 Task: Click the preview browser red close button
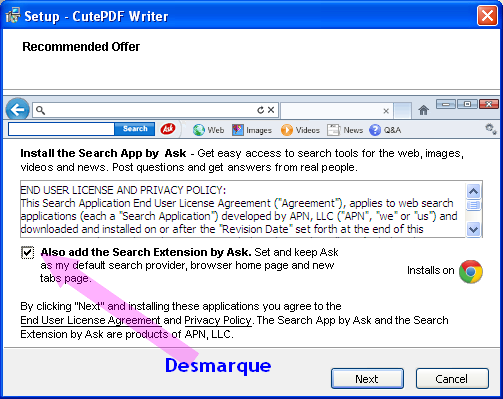point(489,104)
